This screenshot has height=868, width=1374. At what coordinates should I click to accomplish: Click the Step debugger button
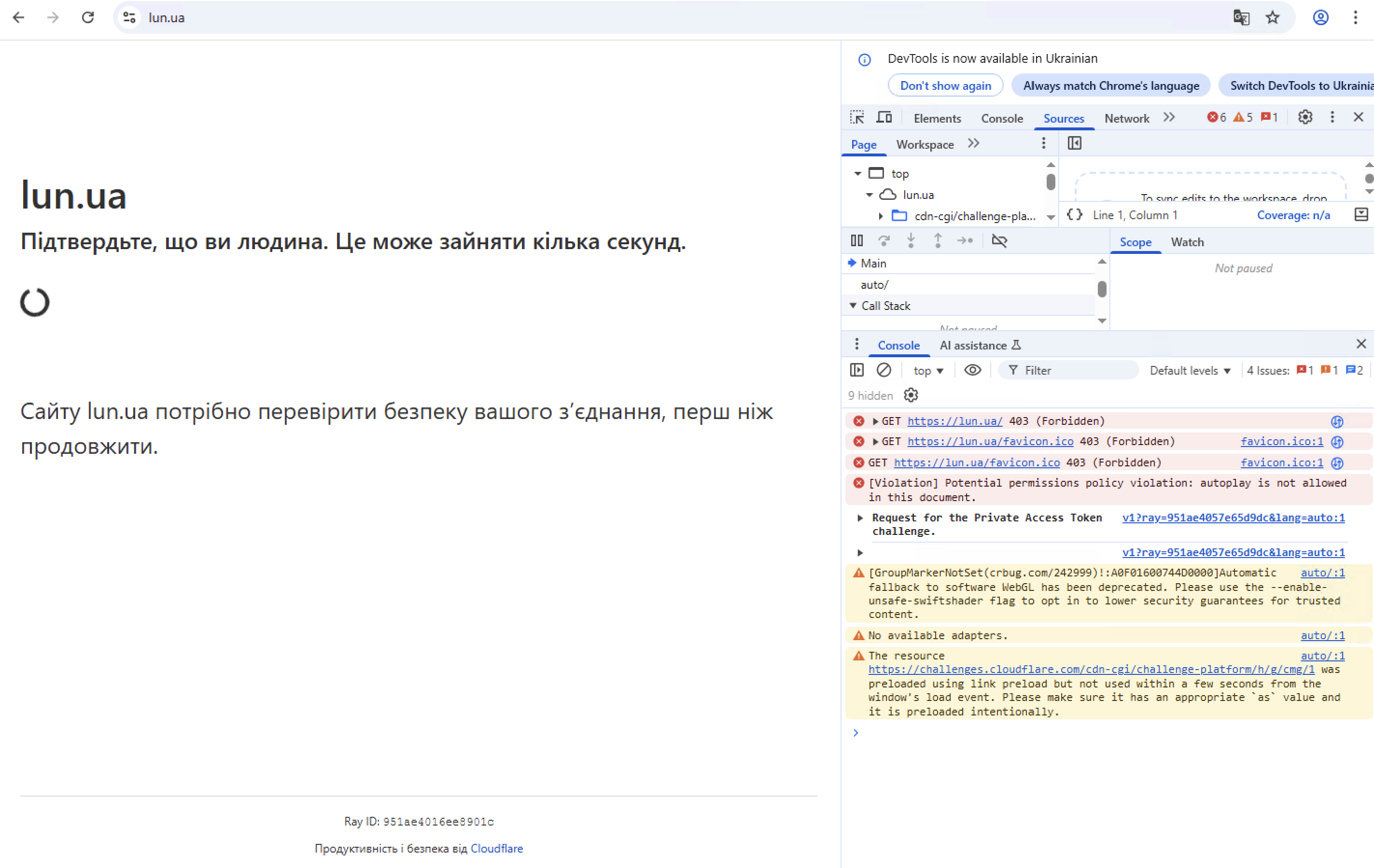click(965, 241)
